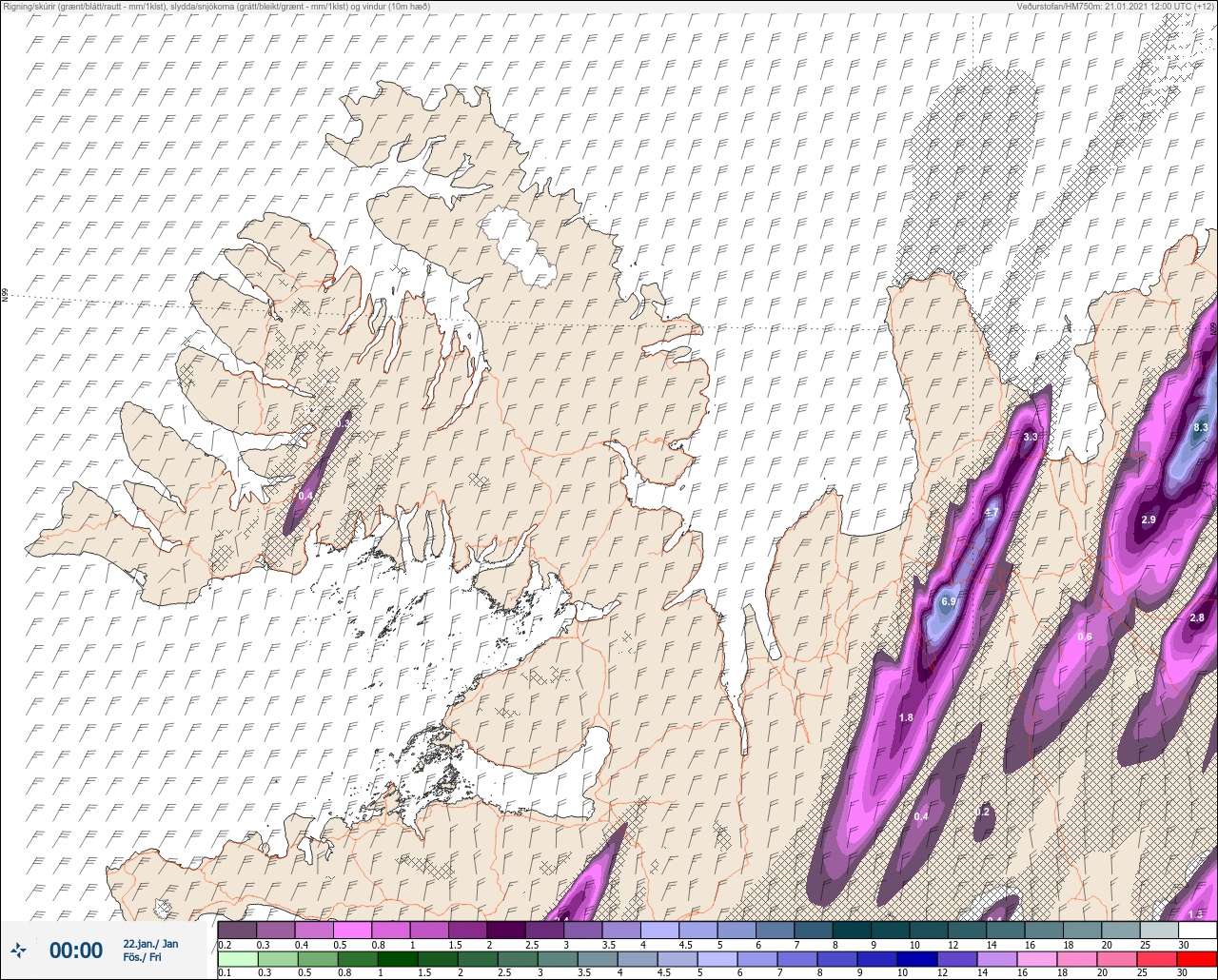This screenshot has width=1218, height=980.
Task: Click the 3.3 precipitation value on the map
Action: [1030, 438]
